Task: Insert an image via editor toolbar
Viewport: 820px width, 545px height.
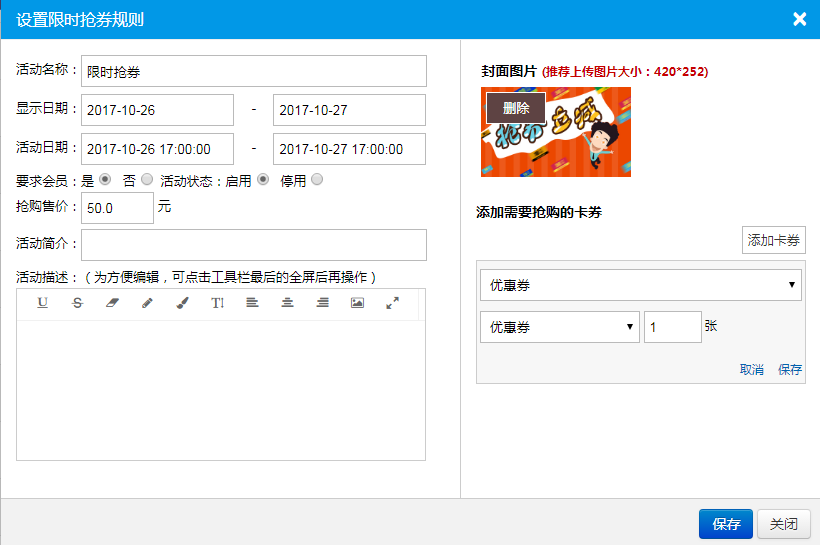Action: click(357, 302)
